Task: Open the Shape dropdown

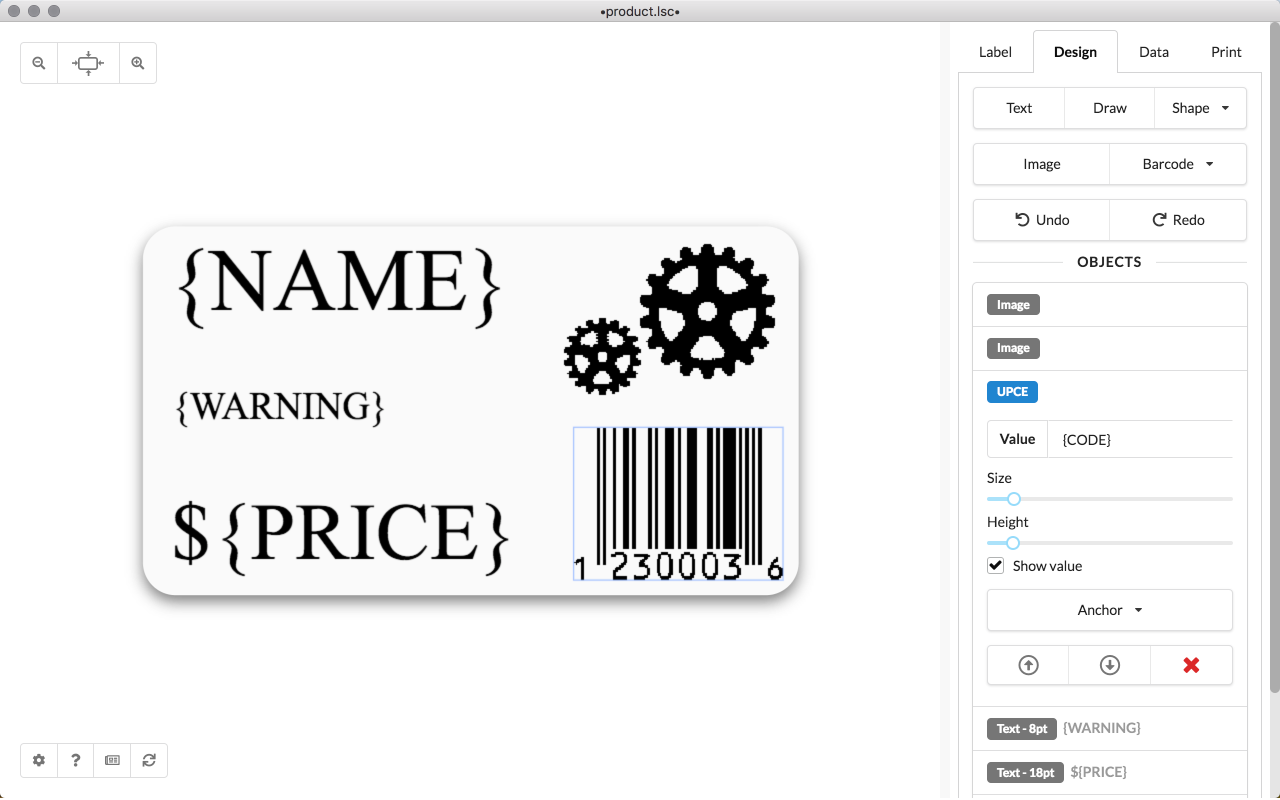Action: point(1200,108)
